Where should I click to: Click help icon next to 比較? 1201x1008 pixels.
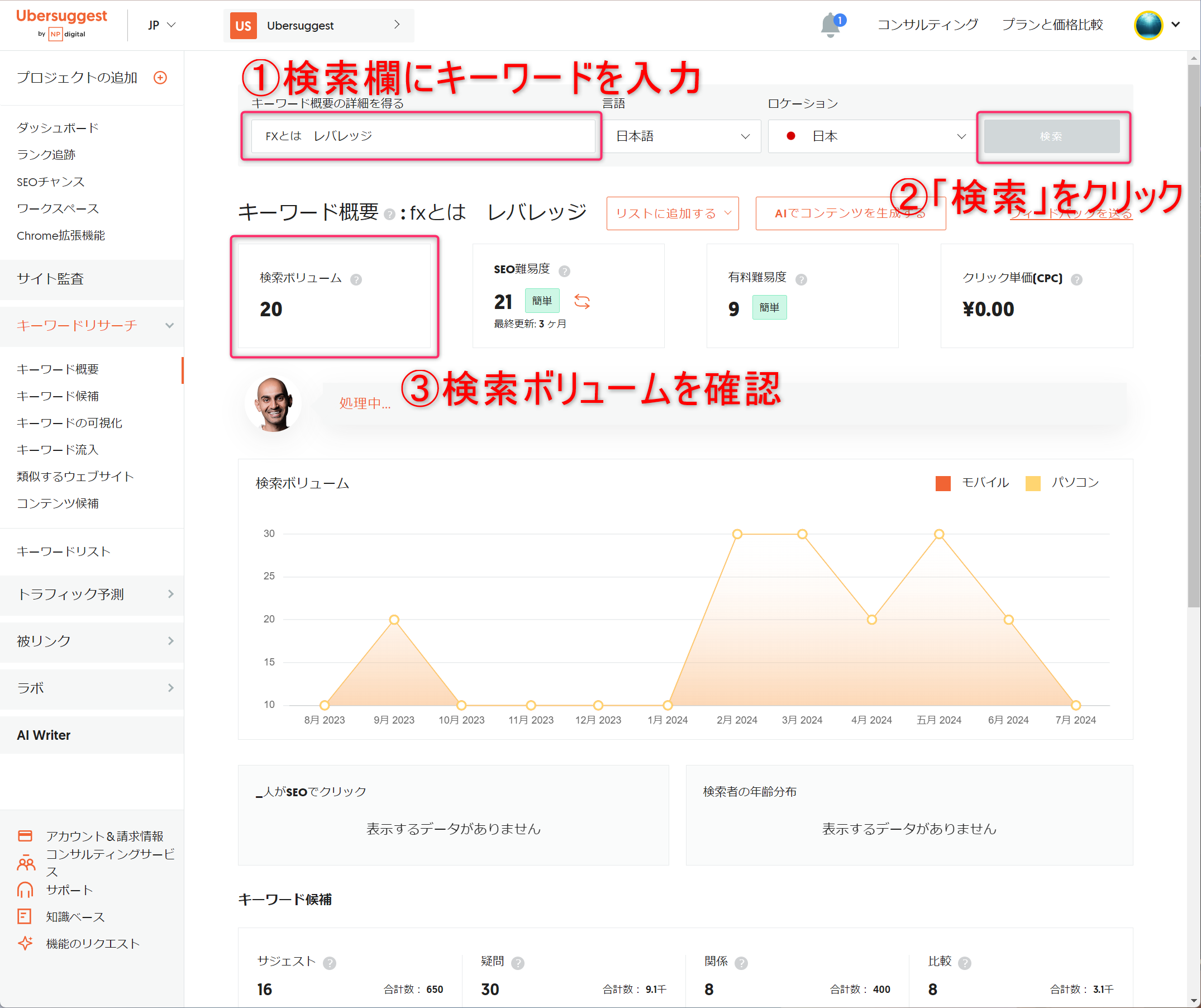[x=965, y=963]
